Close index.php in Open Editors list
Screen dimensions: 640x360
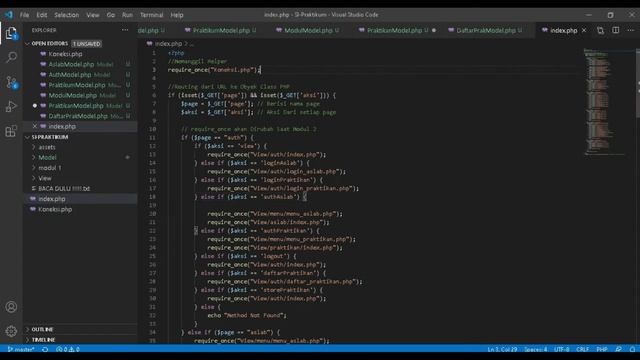[x=35, y=126]
